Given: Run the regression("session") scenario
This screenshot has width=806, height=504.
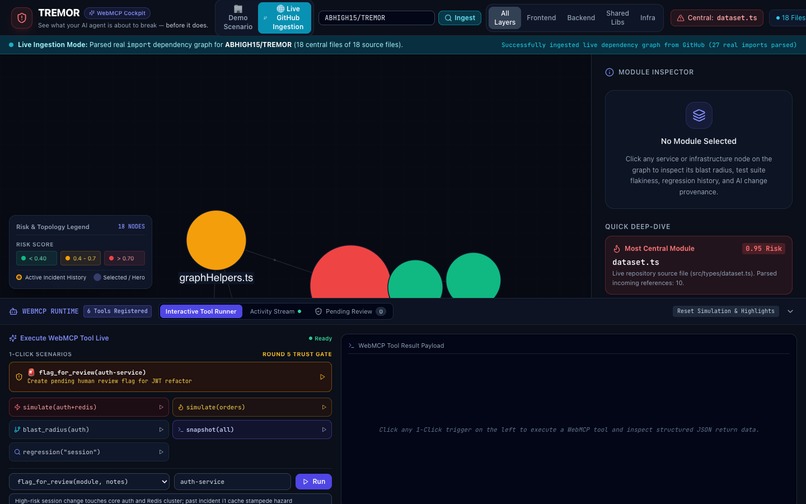Looking at the screenshot, I should point(89,452).
